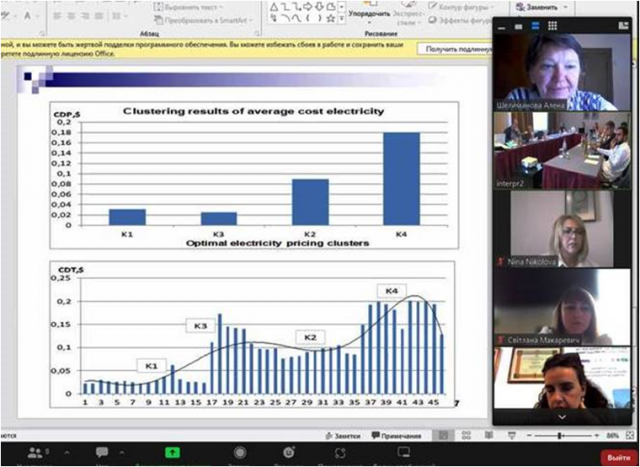
Task: Zoom out with the minus button
Action: click(529, 436)
